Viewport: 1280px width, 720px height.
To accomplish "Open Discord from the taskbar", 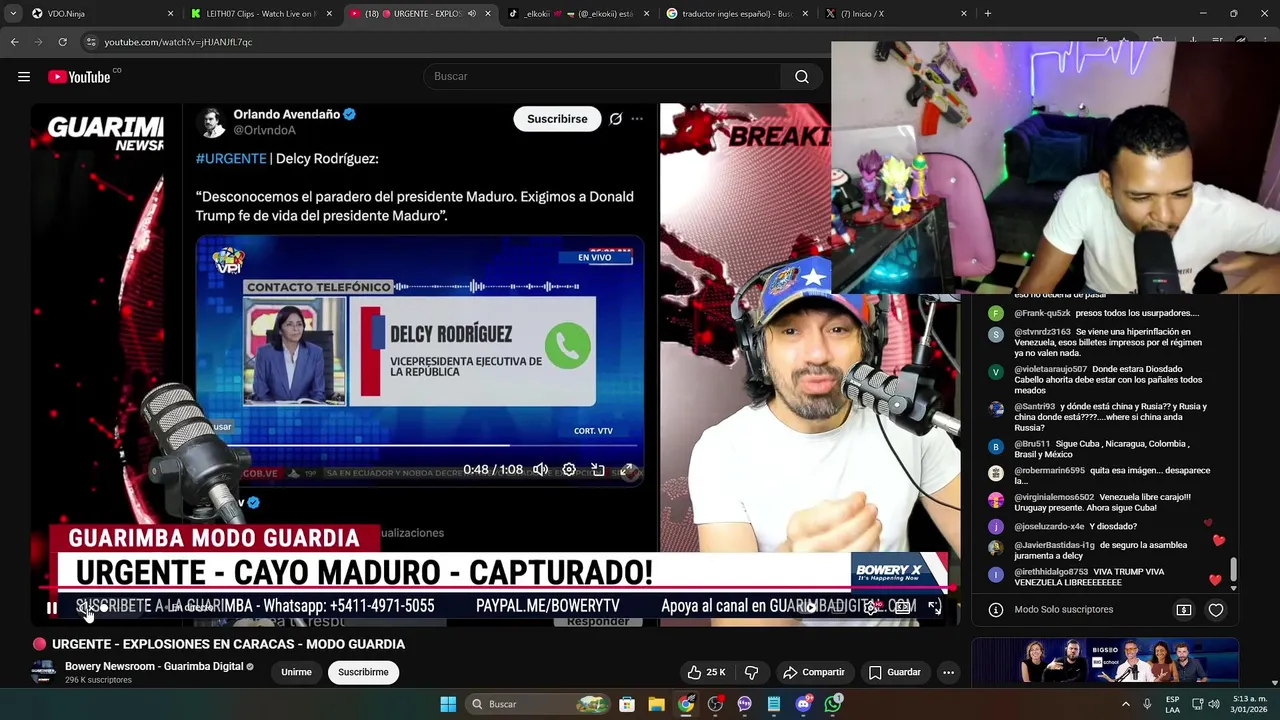I will point(803,704).
